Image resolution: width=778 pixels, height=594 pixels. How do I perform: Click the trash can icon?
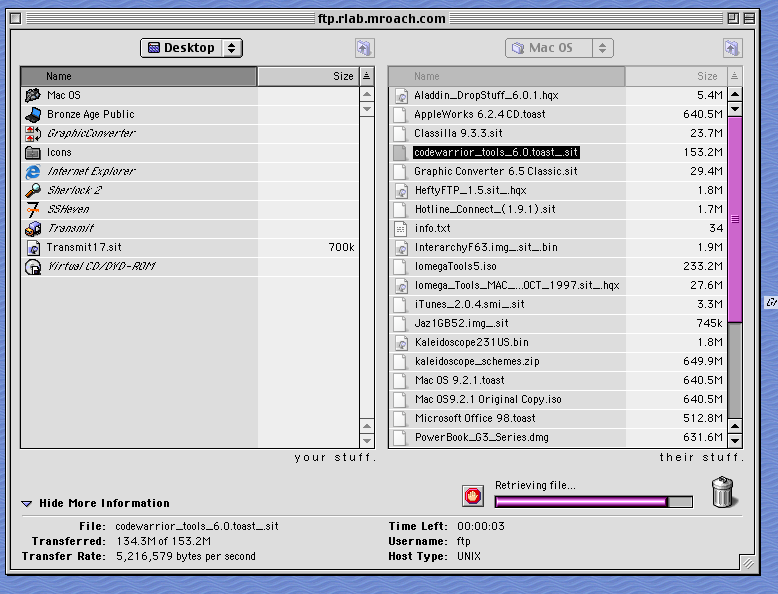pyautogui.click(x=724, y=493)
